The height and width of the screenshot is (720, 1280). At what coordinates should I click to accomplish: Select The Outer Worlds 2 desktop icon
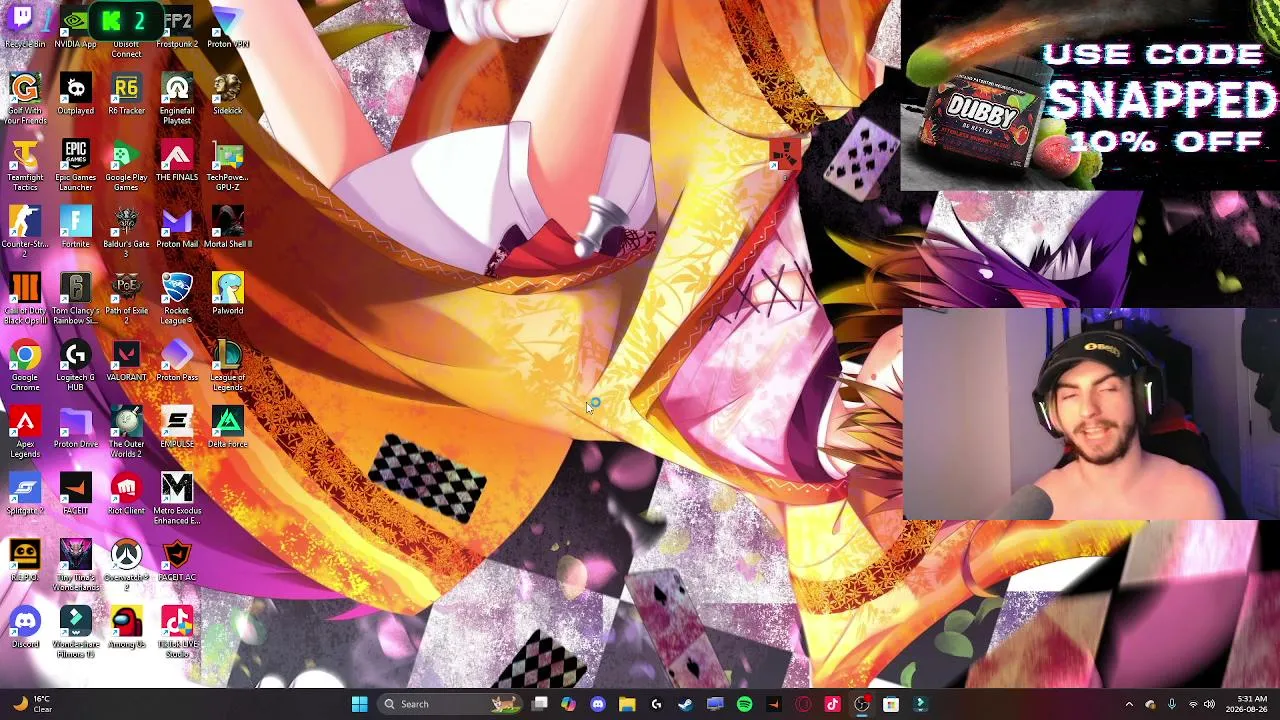(x=126, y=433)
